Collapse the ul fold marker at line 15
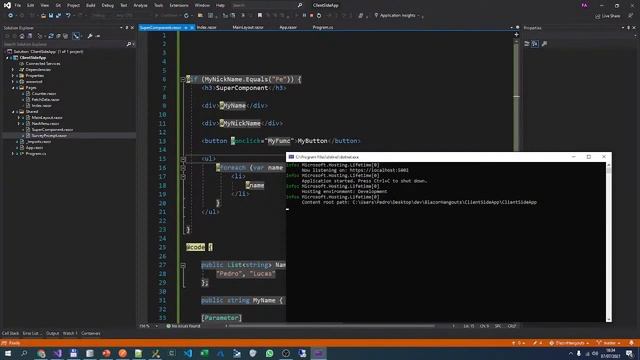 click(183, 159)
